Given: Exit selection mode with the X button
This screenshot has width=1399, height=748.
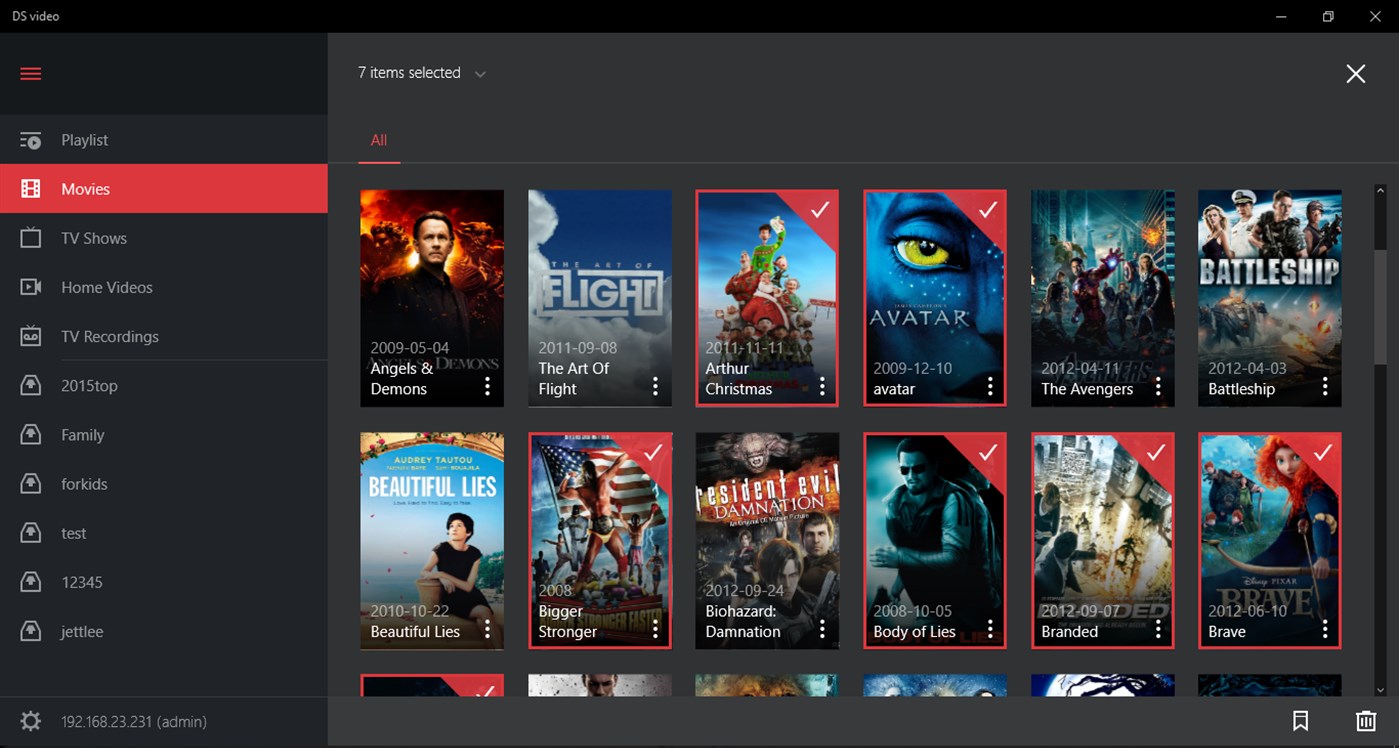Looking at the screenshot, I should (x=1355, y=73).
